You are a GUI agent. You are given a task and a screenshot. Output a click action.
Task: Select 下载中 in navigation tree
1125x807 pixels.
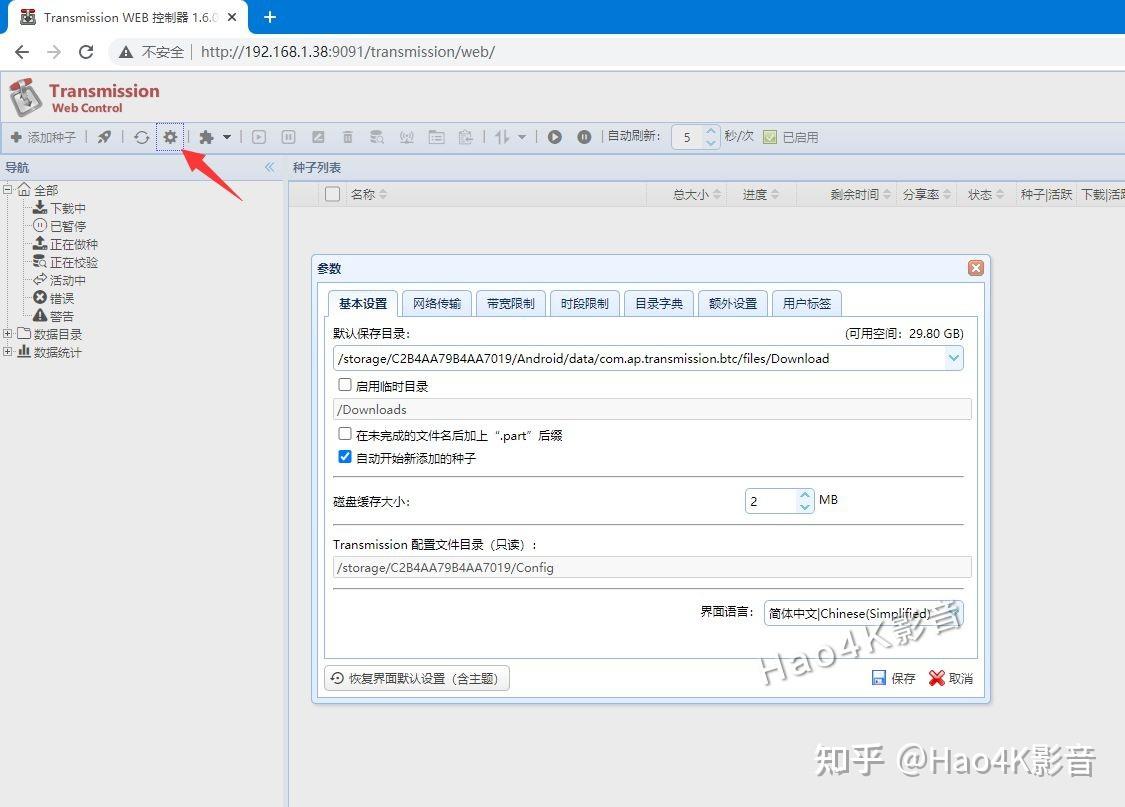click(60, 208)
